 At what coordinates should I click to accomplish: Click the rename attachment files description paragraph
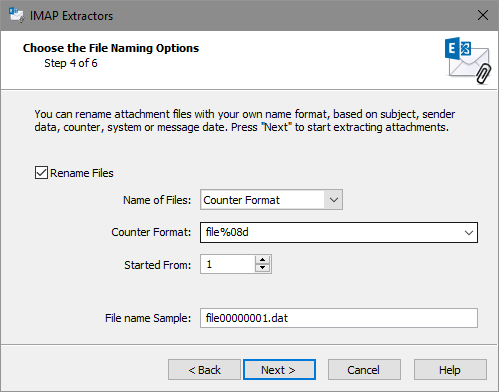coord(245,121)
